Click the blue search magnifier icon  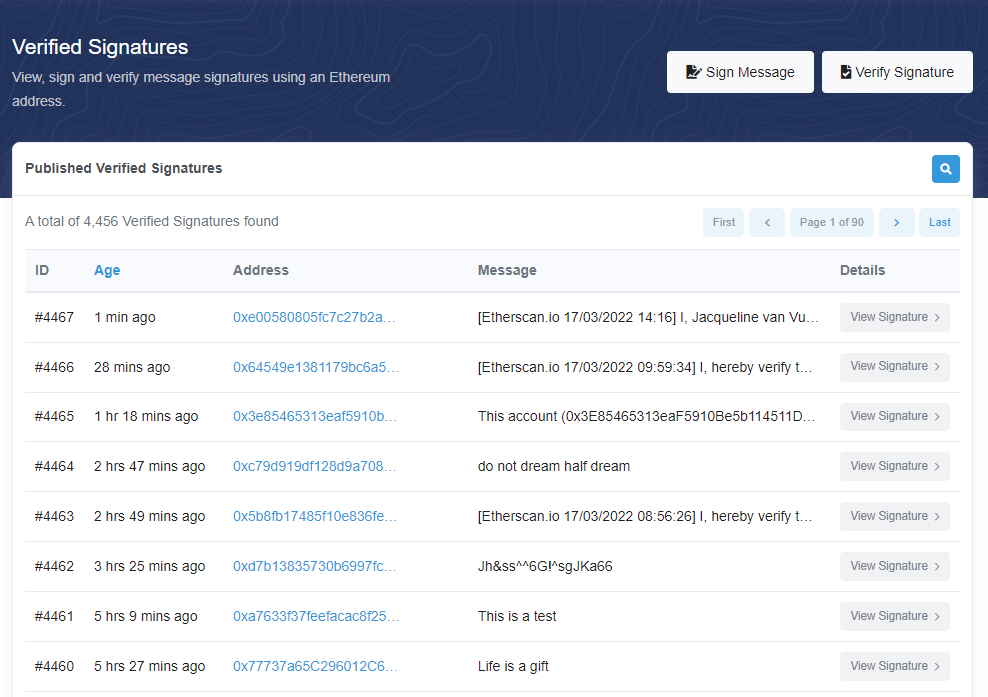pos(945,169)
